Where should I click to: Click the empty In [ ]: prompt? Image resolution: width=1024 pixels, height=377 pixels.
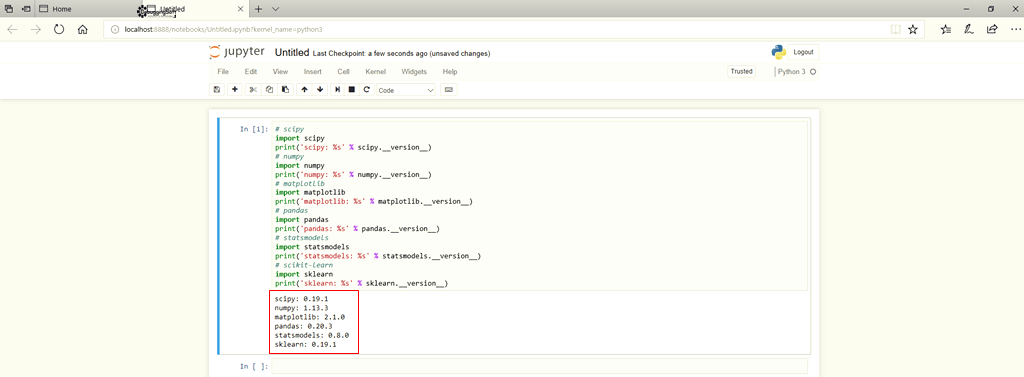[254, 367]
